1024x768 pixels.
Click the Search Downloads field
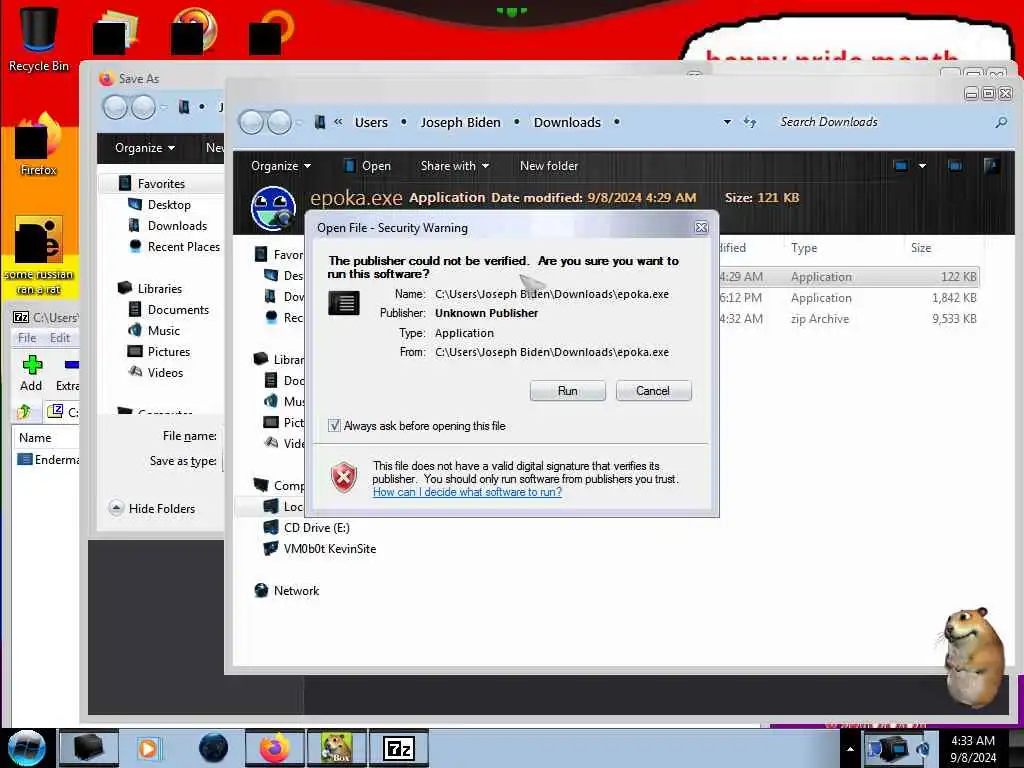(x=882, y=122)
